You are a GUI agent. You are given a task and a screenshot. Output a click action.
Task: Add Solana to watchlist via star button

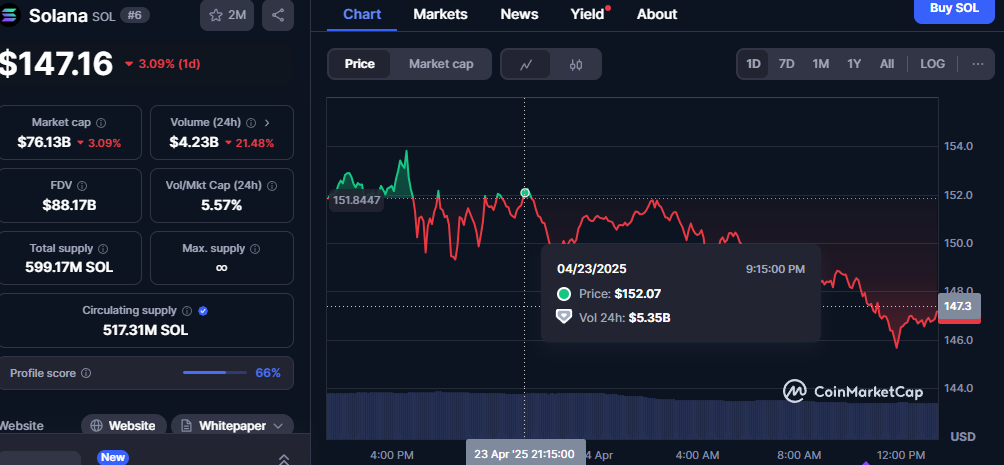(x=227, y=15)
